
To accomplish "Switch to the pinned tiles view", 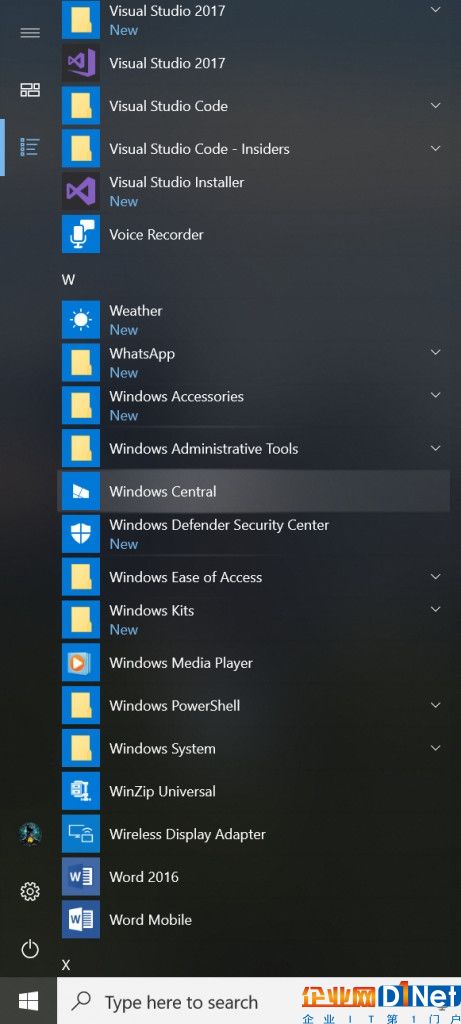I will (30, 89).
